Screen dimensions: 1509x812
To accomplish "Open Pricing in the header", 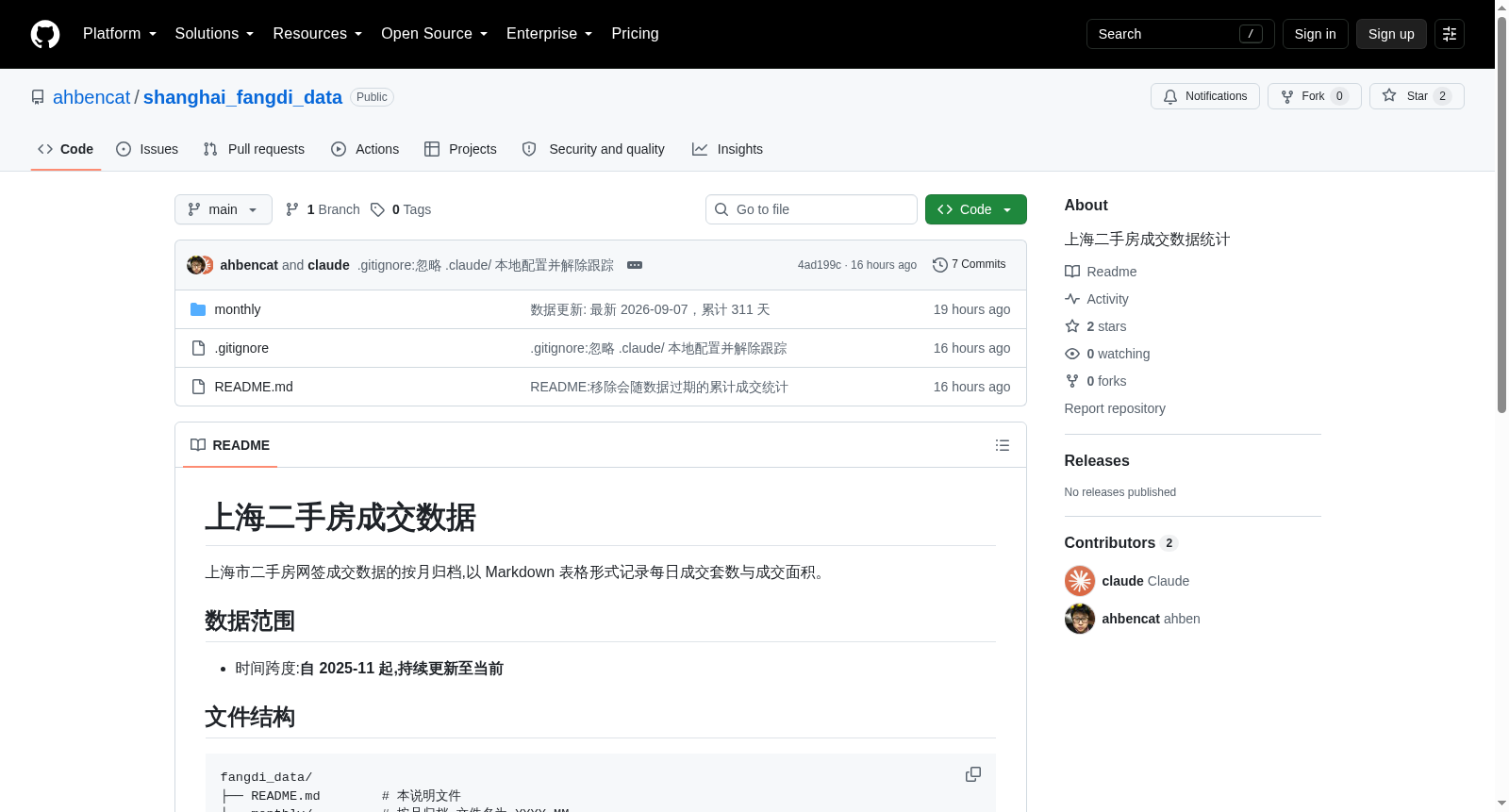I will [635, 34].
